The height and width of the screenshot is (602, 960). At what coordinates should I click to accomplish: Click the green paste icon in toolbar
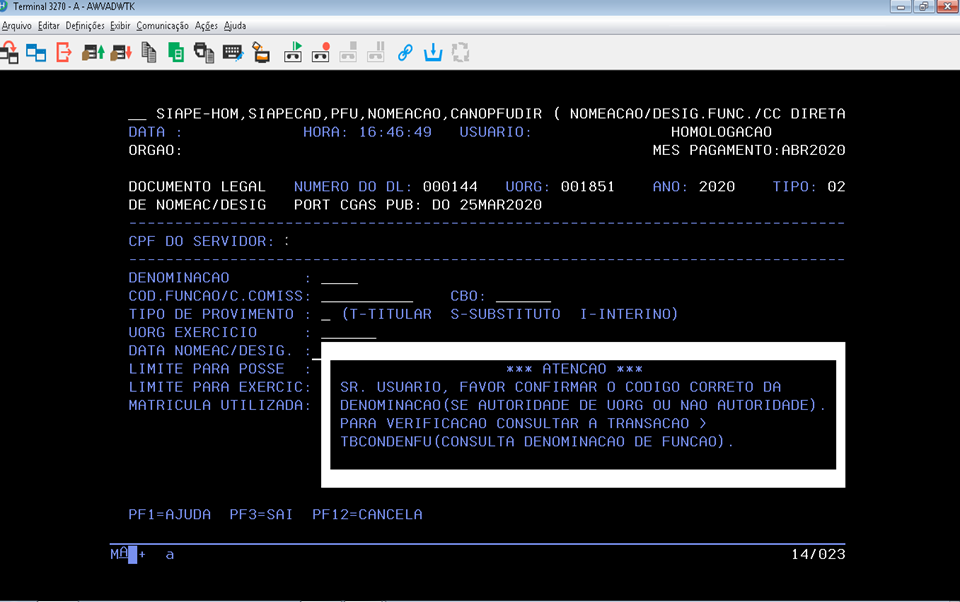coord(176,52)
